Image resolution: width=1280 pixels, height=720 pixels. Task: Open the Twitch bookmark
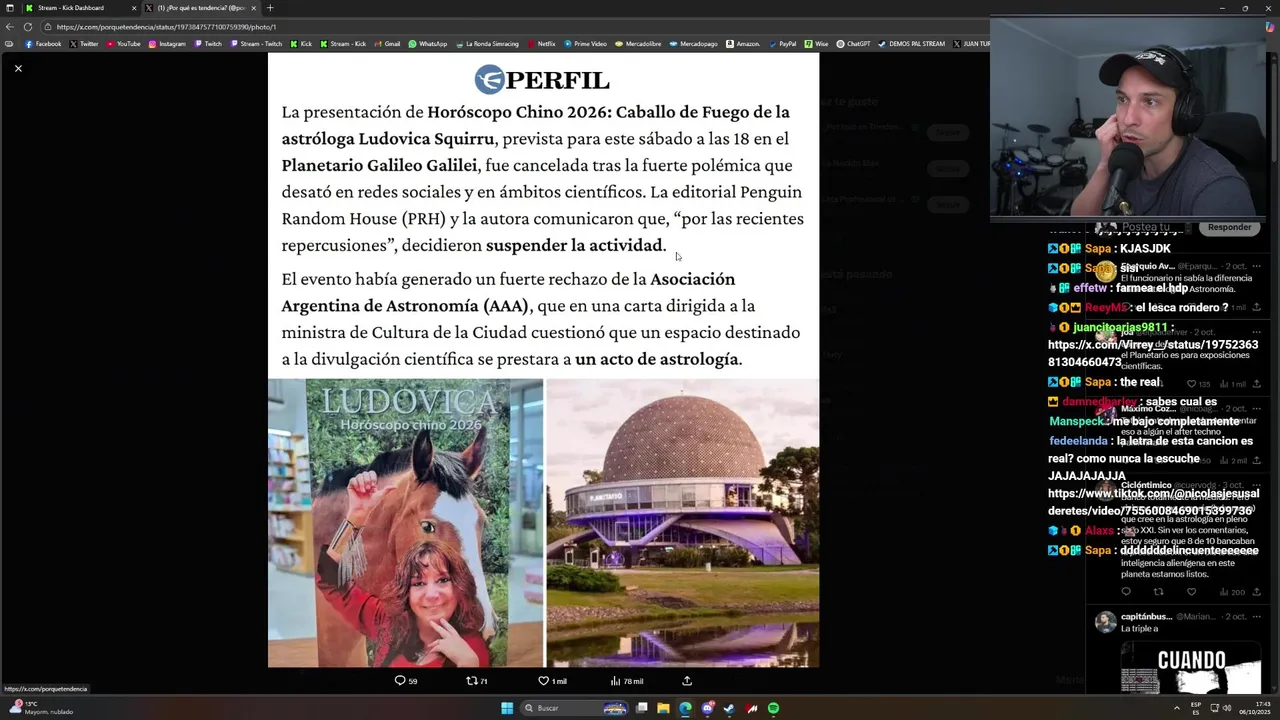pyautogui.click(x=208, y=44)
